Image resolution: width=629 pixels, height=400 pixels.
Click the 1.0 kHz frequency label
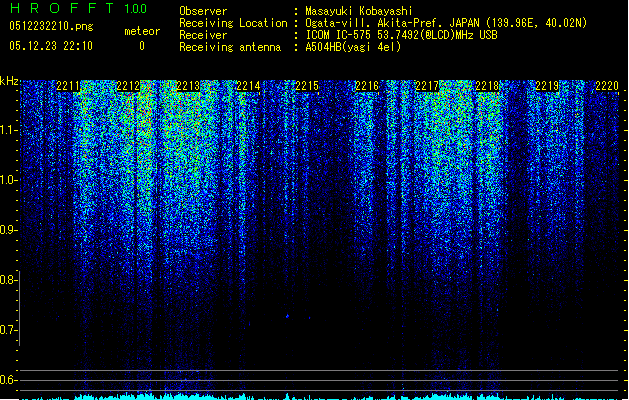(8, 180)
